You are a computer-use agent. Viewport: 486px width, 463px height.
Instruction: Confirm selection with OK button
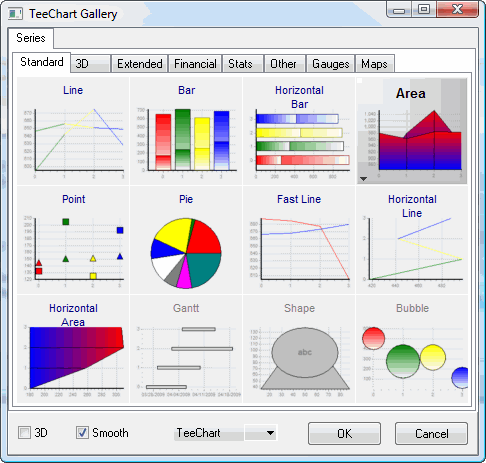[344, 433]
